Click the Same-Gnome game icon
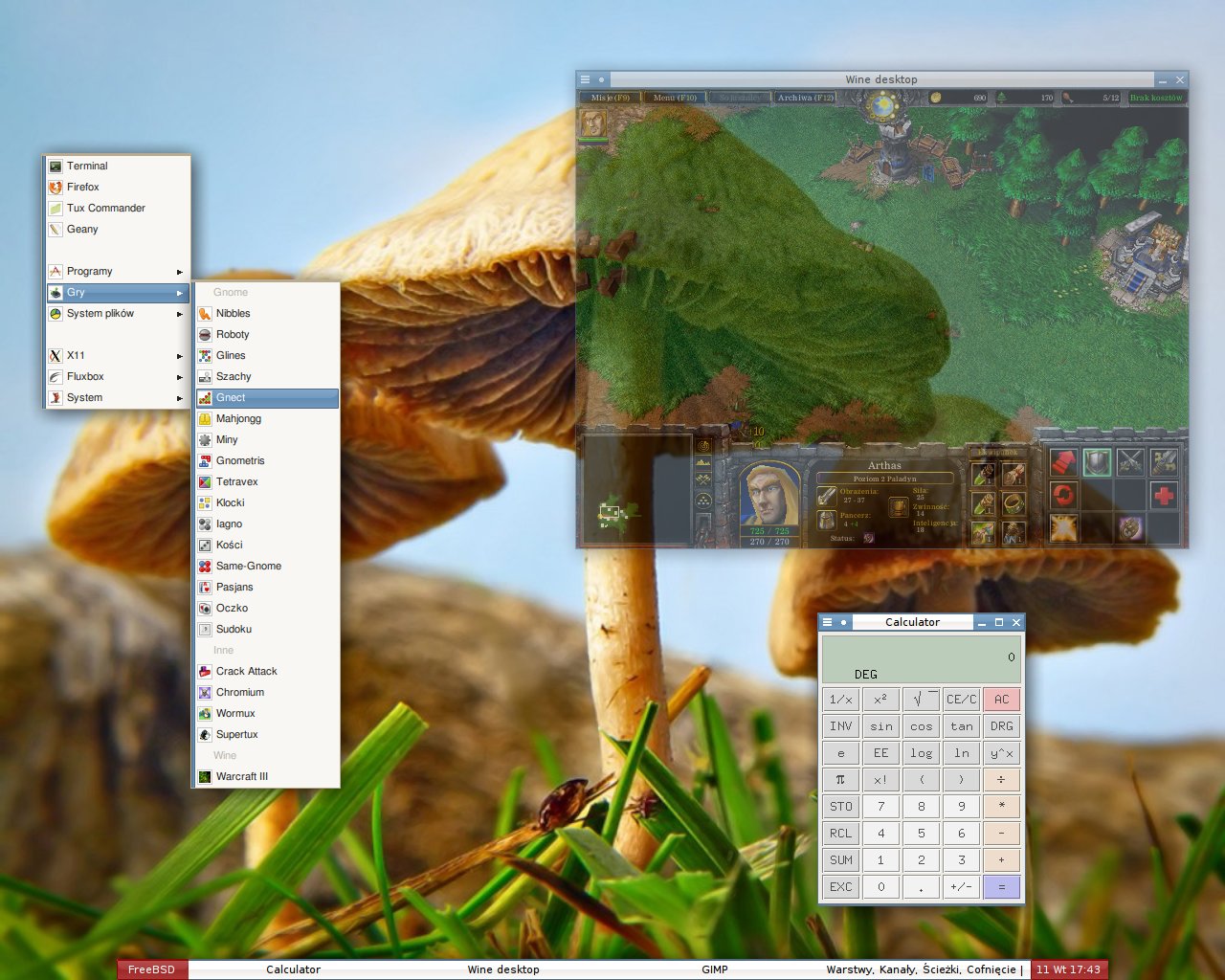 point(205,566)
